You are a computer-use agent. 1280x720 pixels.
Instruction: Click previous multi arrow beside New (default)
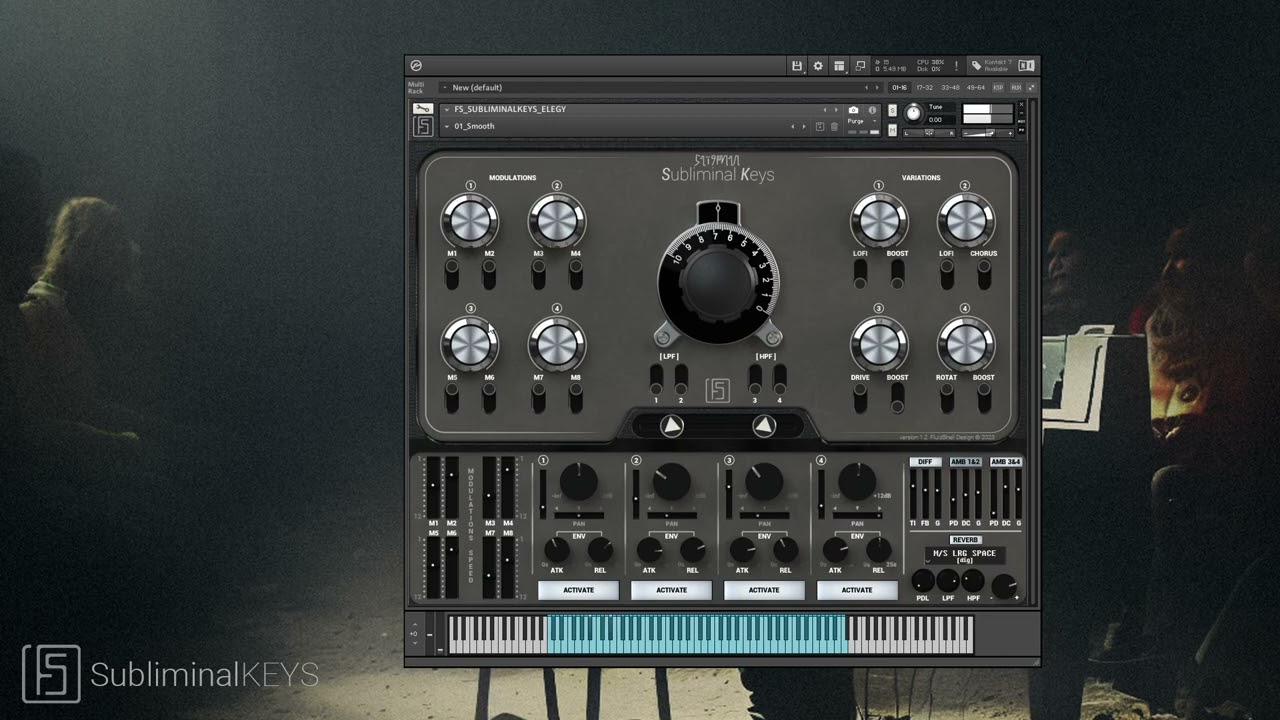[x=866, y=88]
